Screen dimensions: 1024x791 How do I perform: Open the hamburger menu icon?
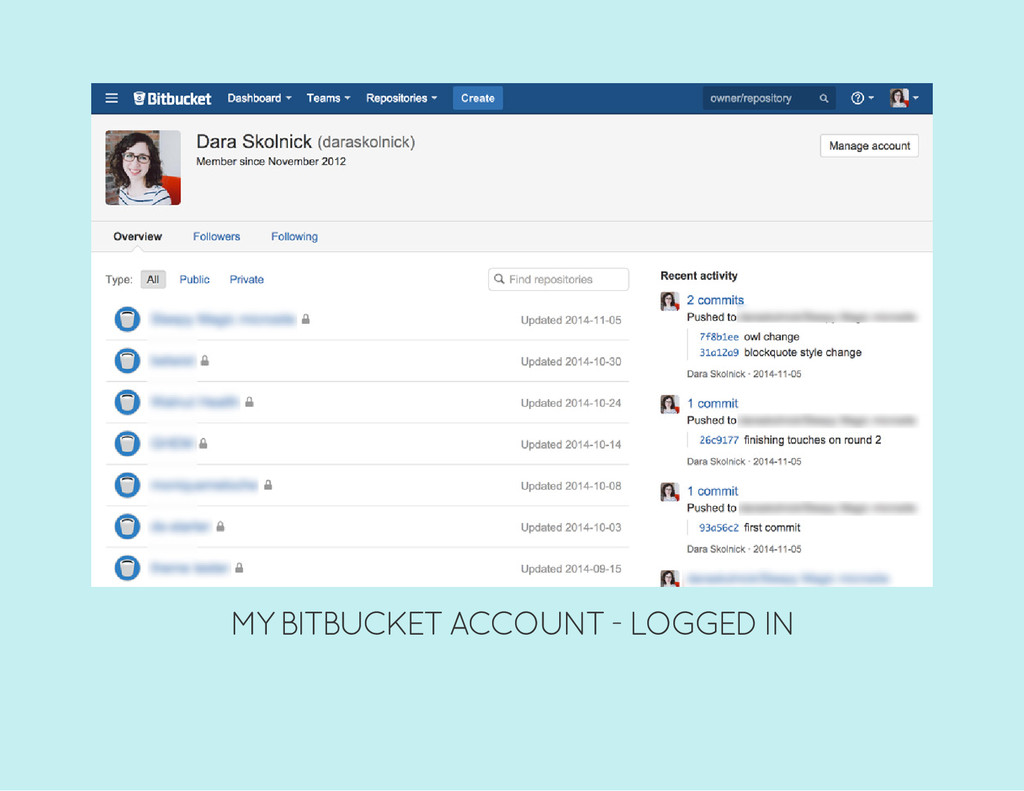coord(112,98)
